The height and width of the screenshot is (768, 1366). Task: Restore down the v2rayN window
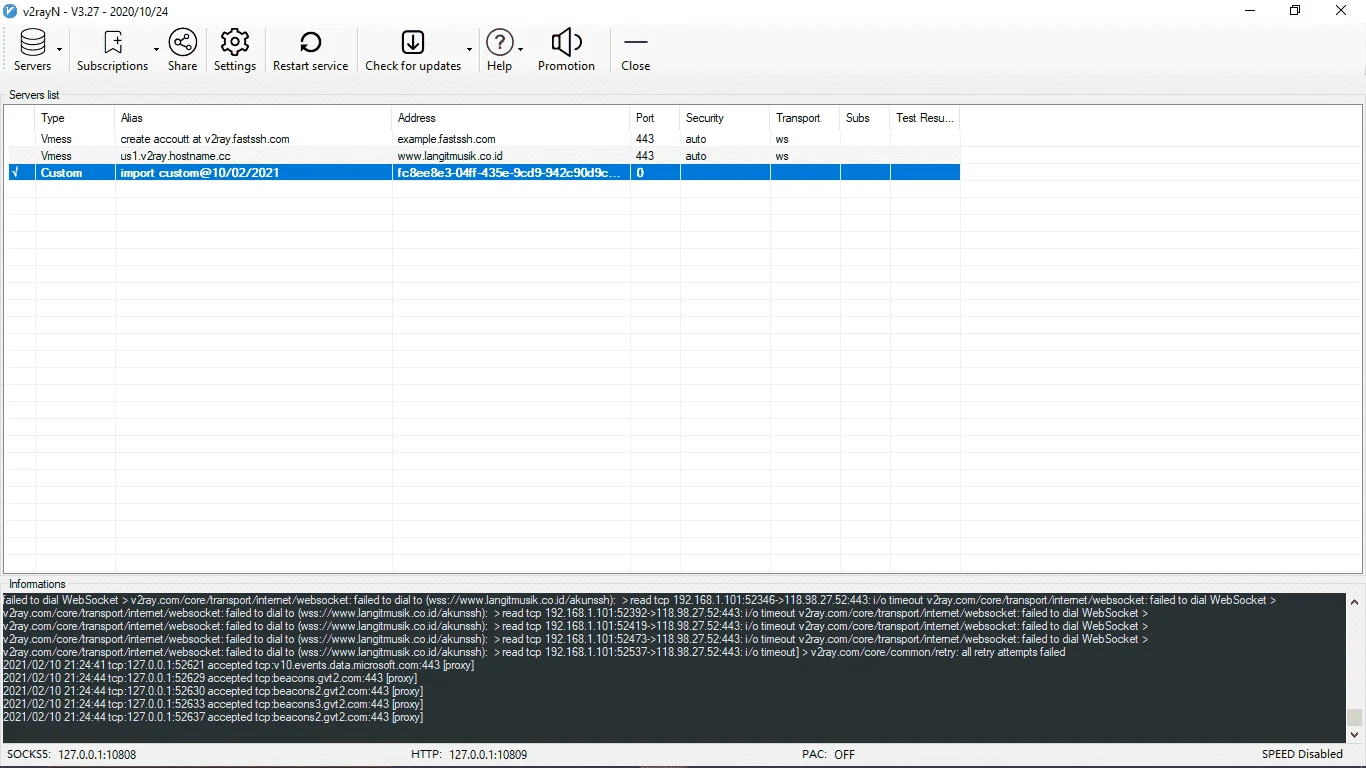(1296, 11)
